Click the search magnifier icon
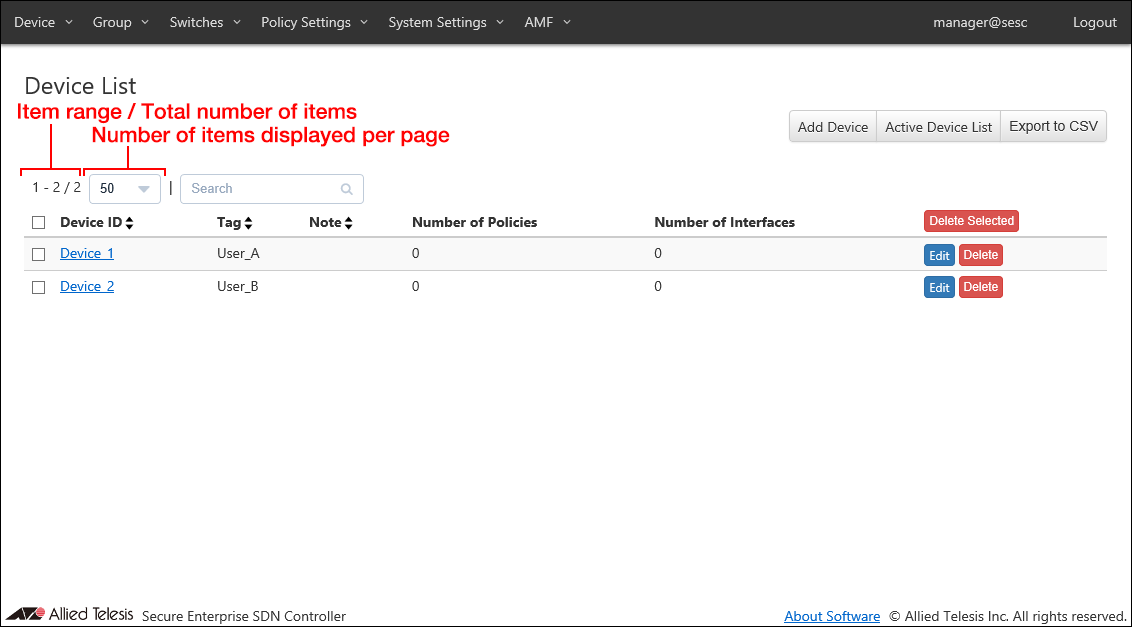Image resolution: width=1132 pixels, height=627 pixels. click(x=346, y=189)
